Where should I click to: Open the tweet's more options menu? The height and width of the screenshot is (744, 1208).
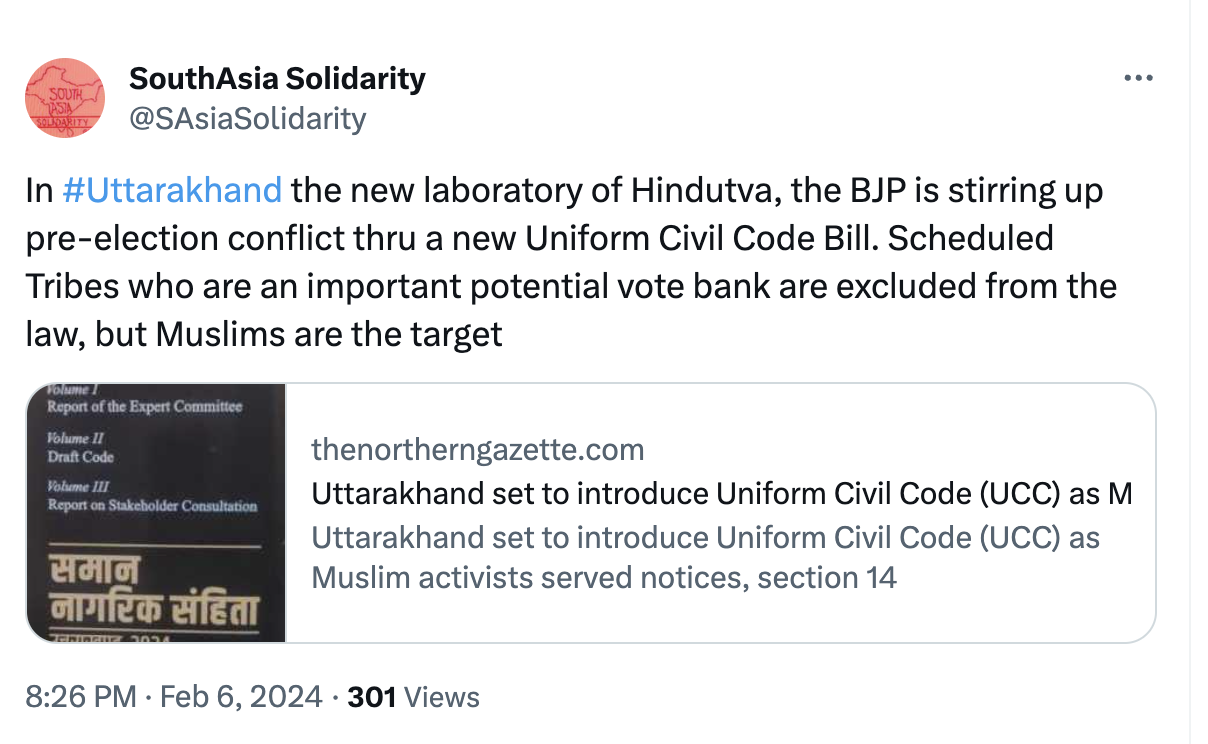point(1138,79)
